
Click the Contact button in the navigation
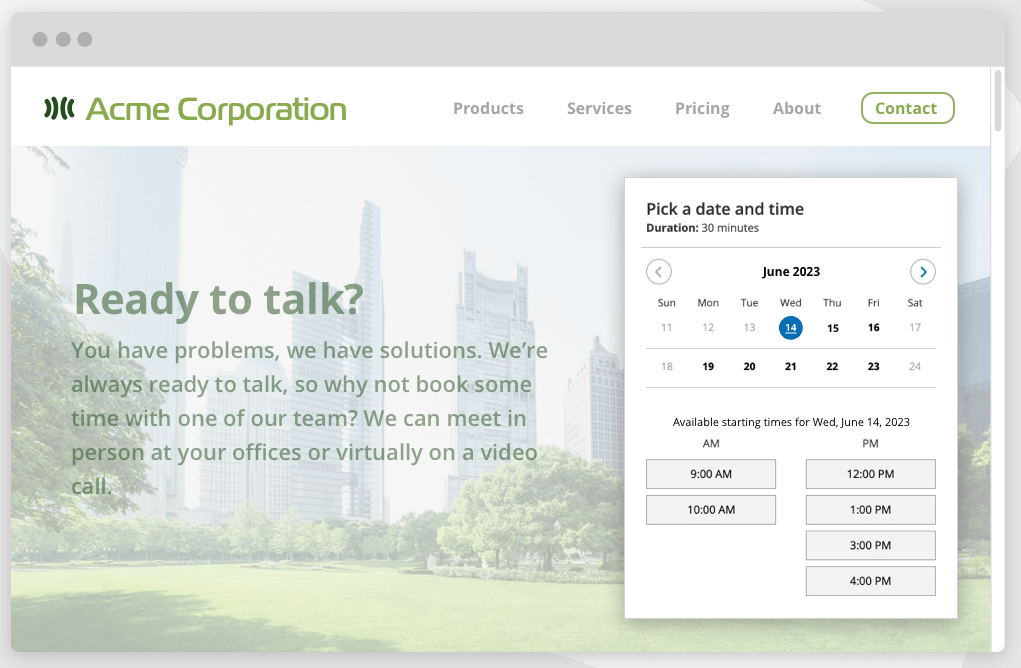click(x=908, y=108)
